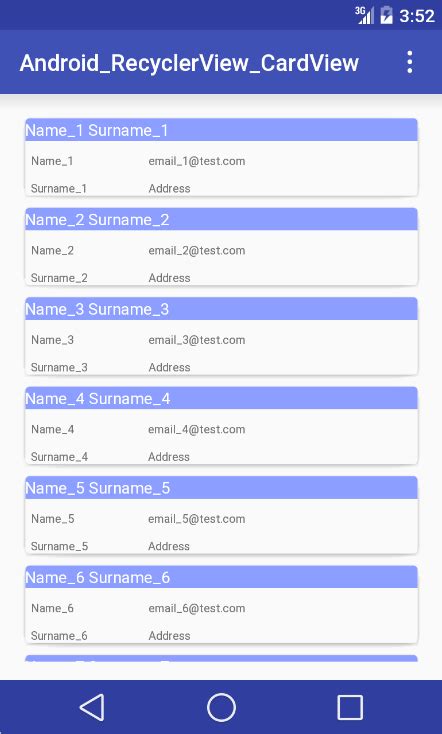Click the email_2@test.com text
Screen dimensions: 442x734
click(197, 250)
